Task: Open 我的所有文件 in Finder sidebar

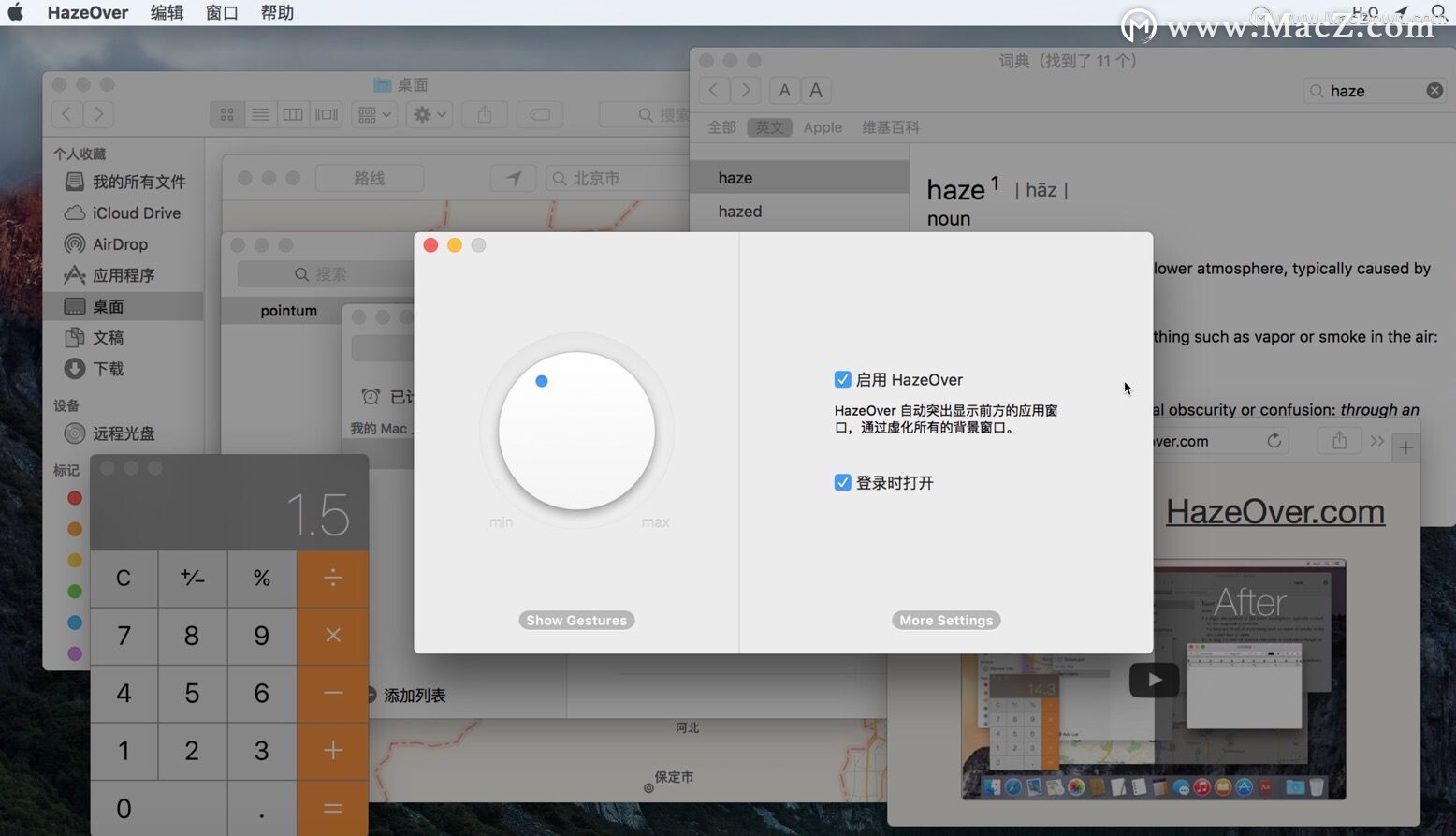Action: [x=124, y=182]
